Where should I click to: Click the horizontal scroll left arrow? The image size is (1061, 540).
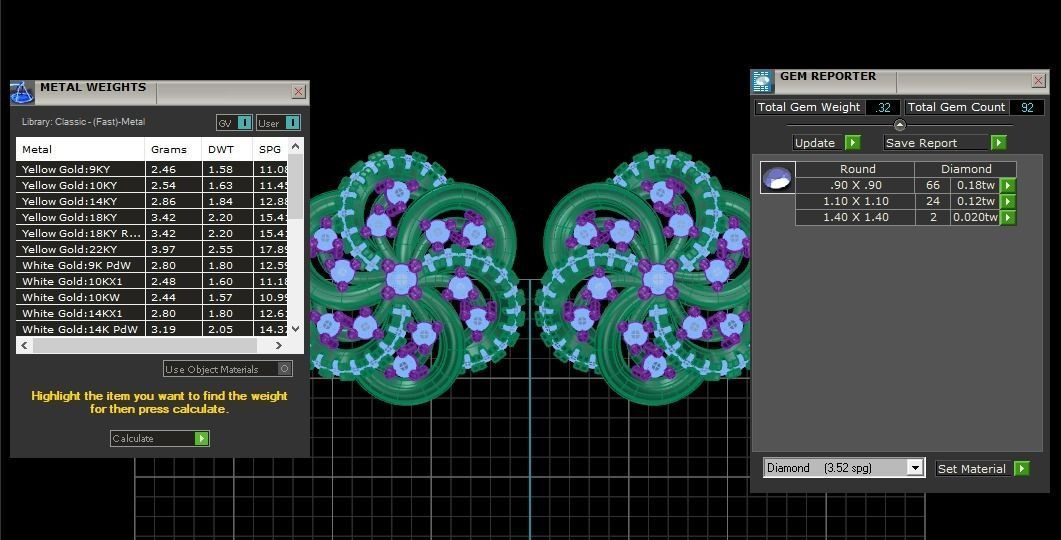tap(24, 345)
